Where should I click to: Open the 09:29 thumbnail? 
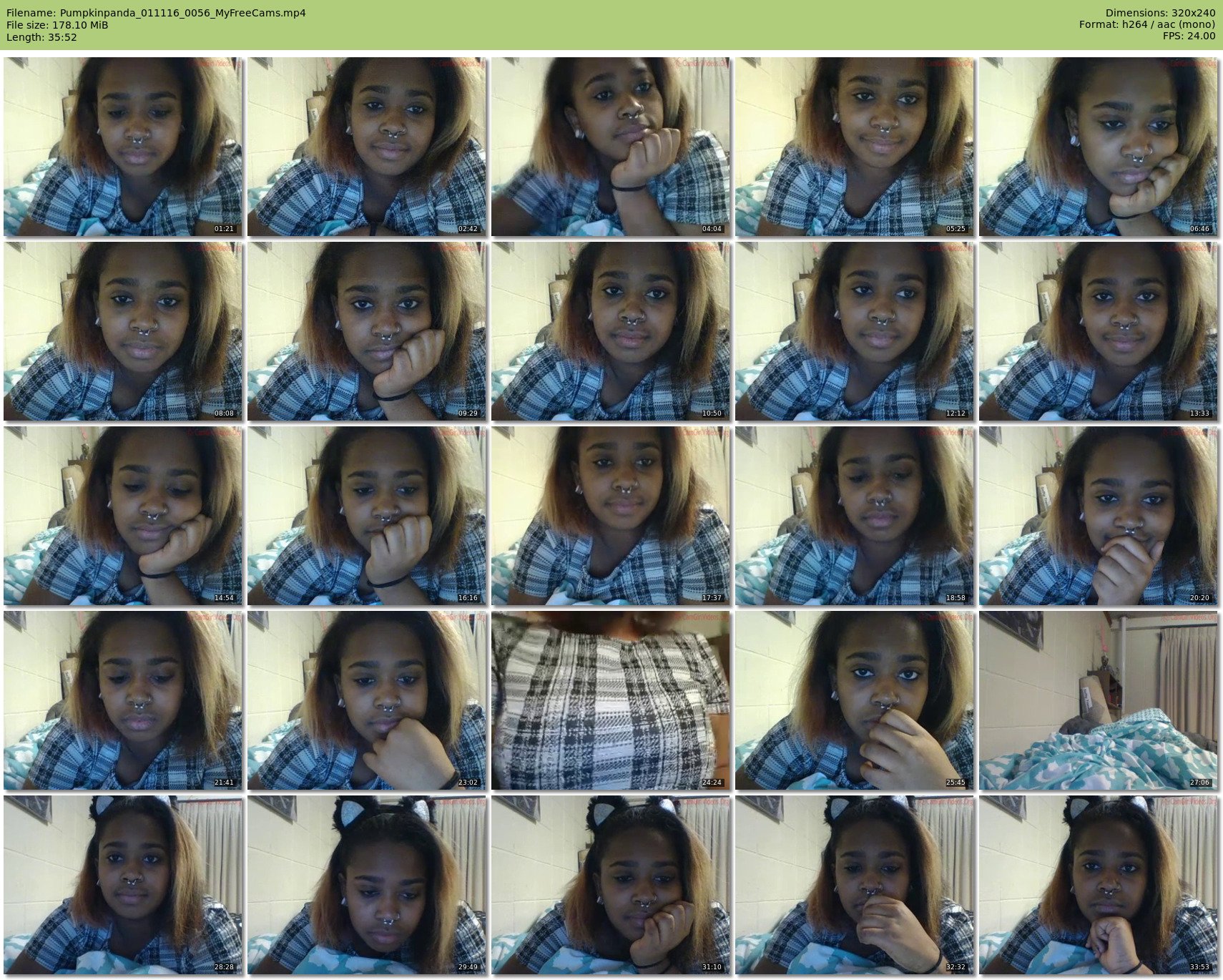pos(367,331)
